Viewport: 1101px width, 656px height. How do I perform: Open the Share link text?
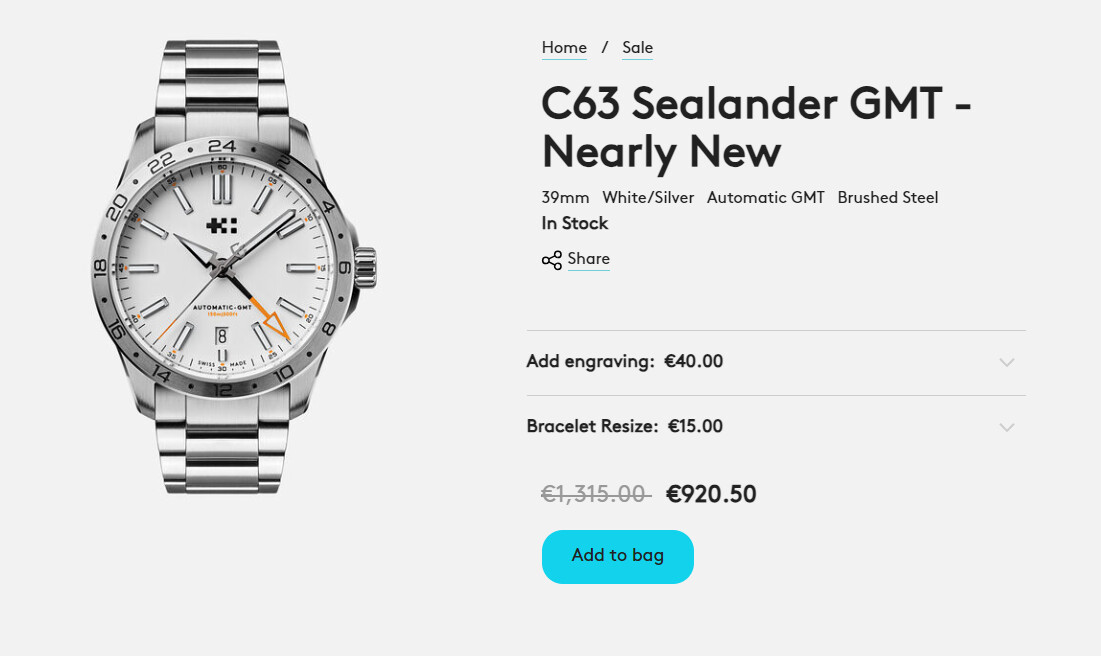coord(588,258)
